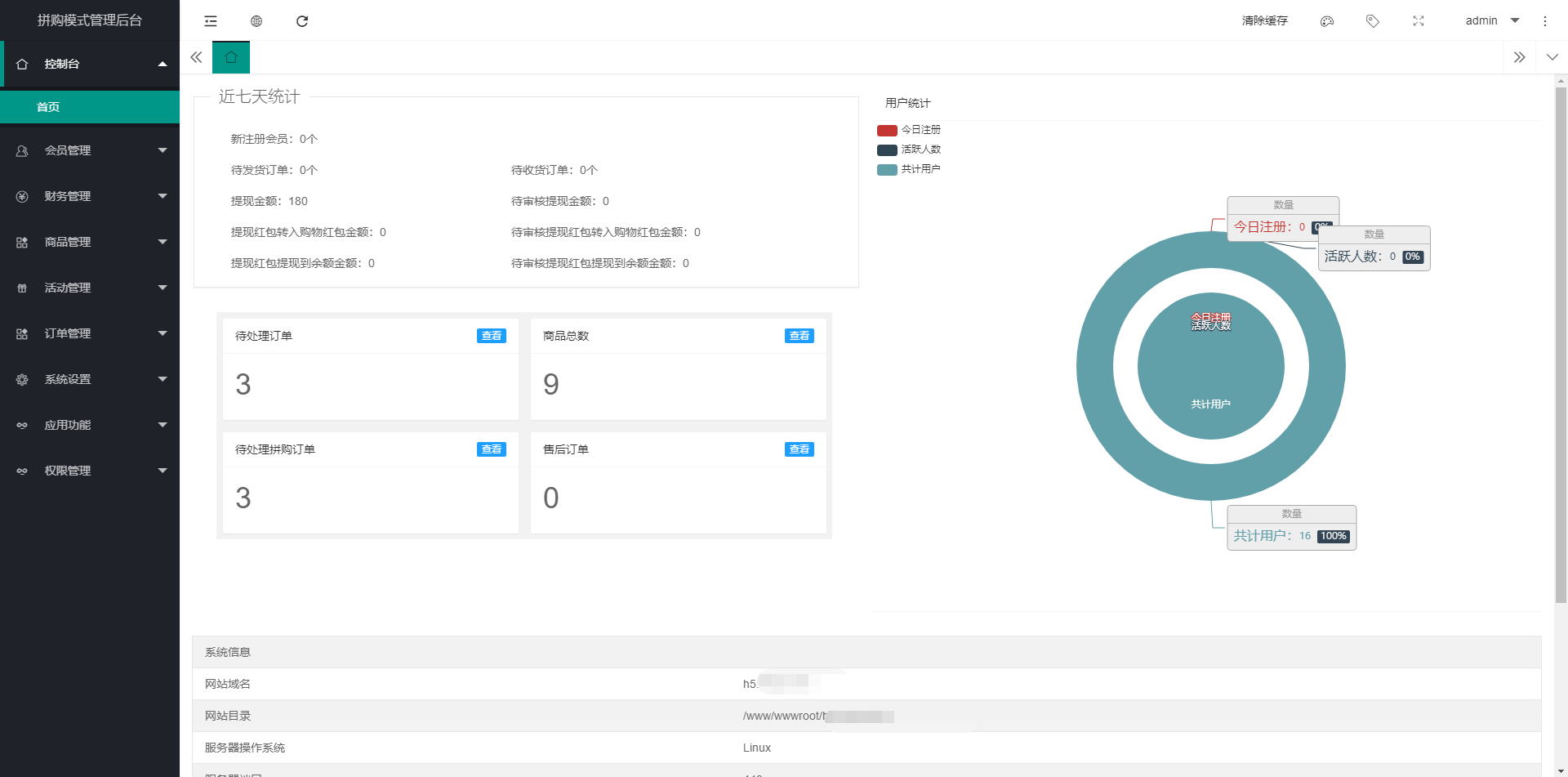Open the tab operations dropdown arrow

coord(1552,57)
